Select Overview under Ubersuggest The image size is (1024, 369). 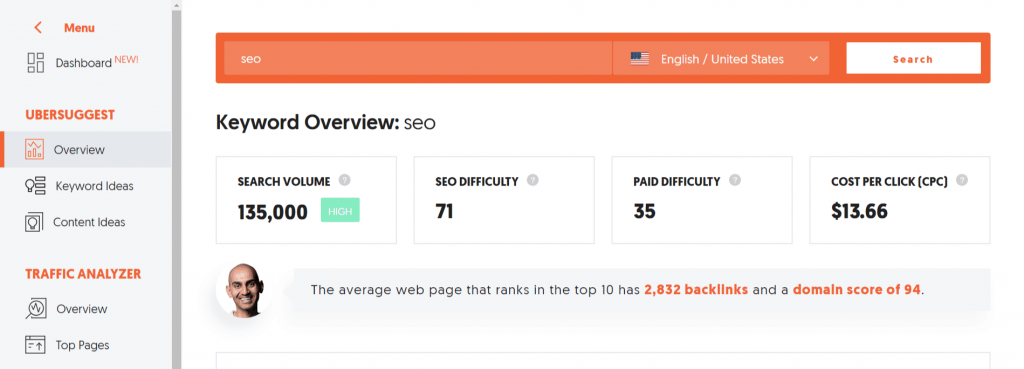[x=86, y=150]
